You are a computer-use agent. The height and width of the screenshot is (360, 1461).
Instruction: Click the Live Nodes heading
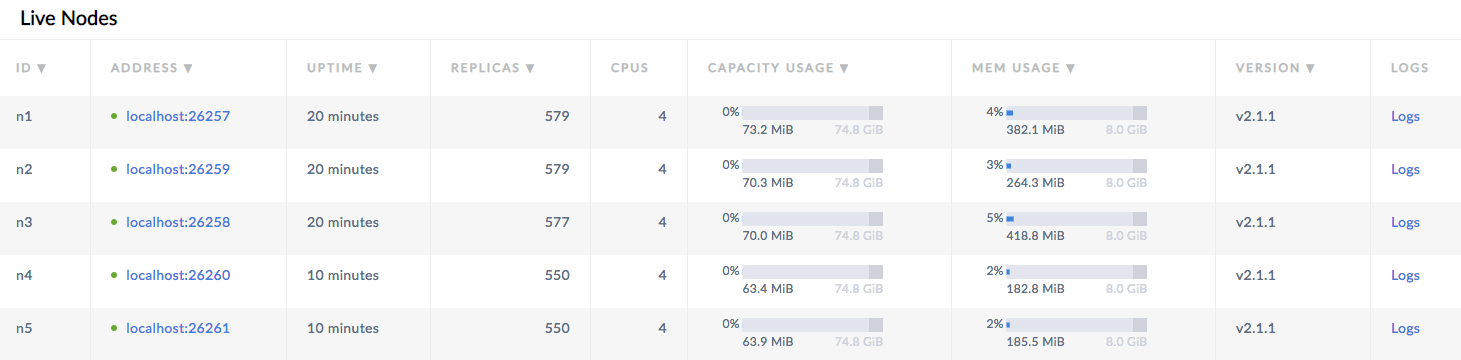[69, 18]
